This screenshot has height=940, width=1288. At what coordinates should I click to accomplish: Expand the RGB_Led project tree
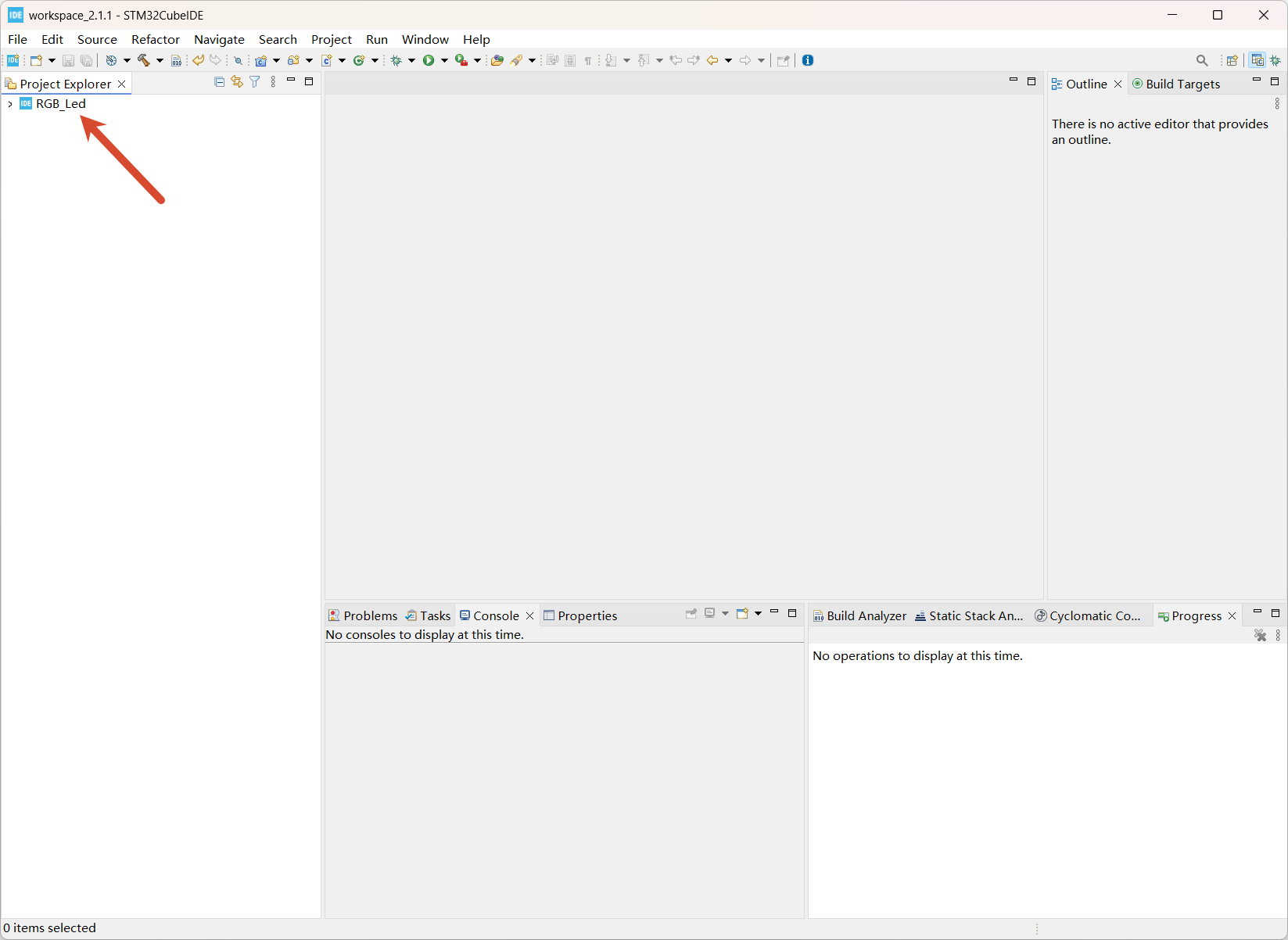pos(9,104)
